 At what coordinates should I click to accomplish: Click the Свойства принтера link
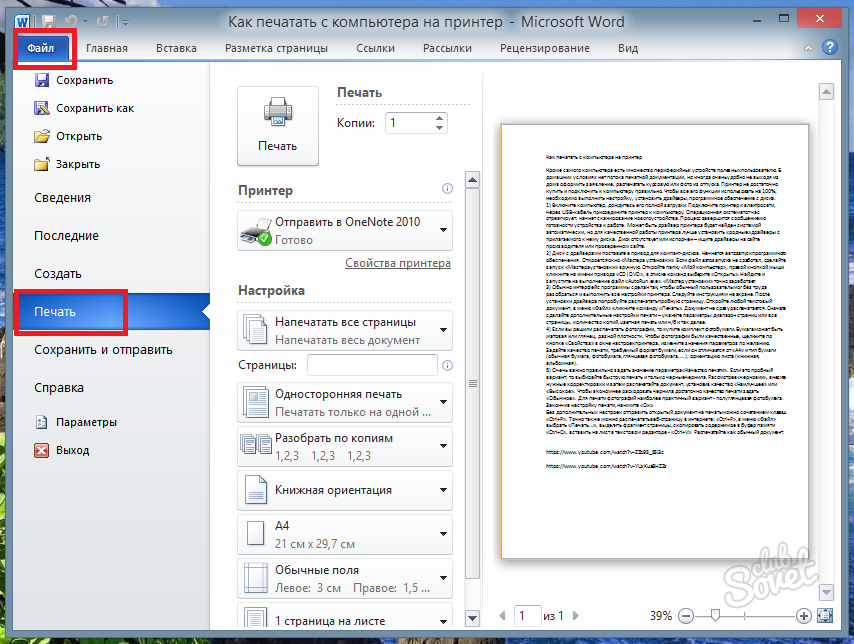398,263
